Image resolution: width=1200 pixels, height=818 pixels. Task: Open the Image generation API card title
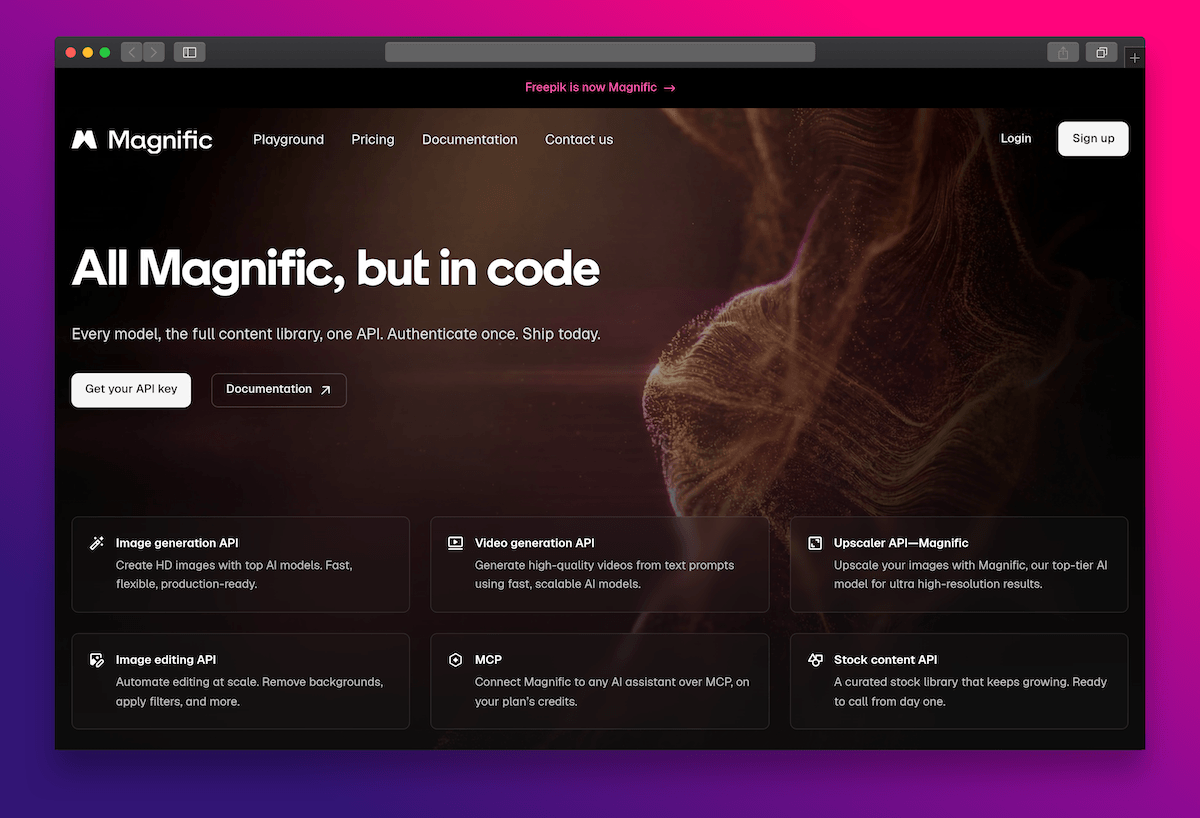click(x=177, y=543)
